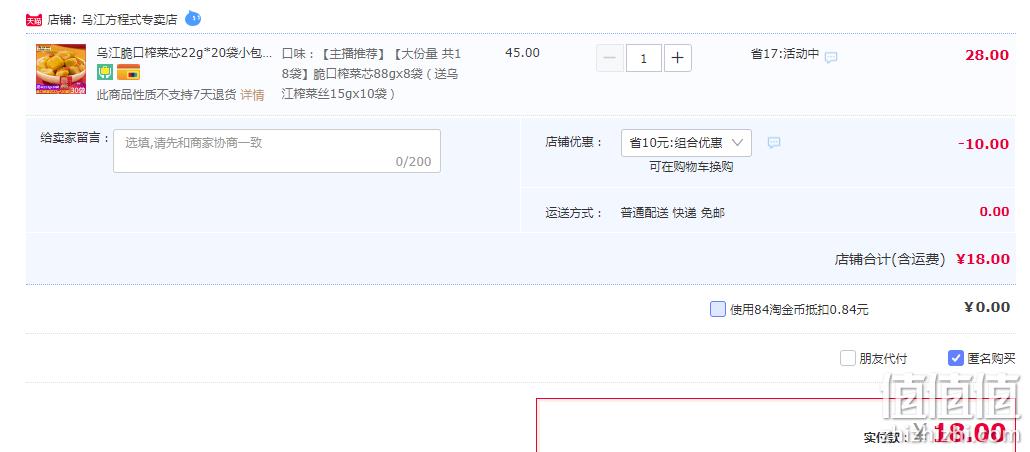Click the comment icon beside 省17:活动中
The height and width of the screenshot is (452, 1030).
[831, 57]
